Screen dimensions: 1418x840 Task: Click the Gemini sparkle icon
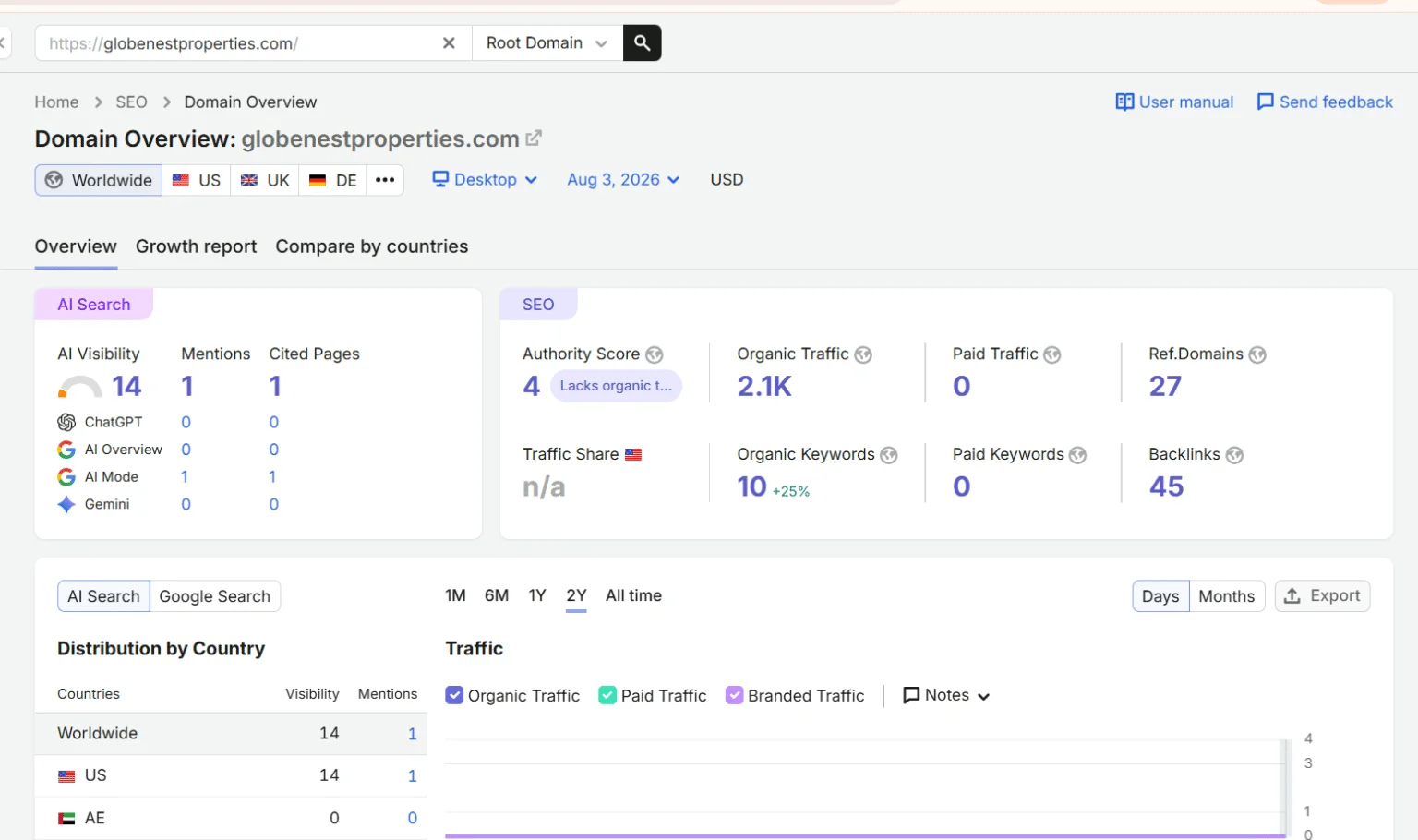(66, 504)
